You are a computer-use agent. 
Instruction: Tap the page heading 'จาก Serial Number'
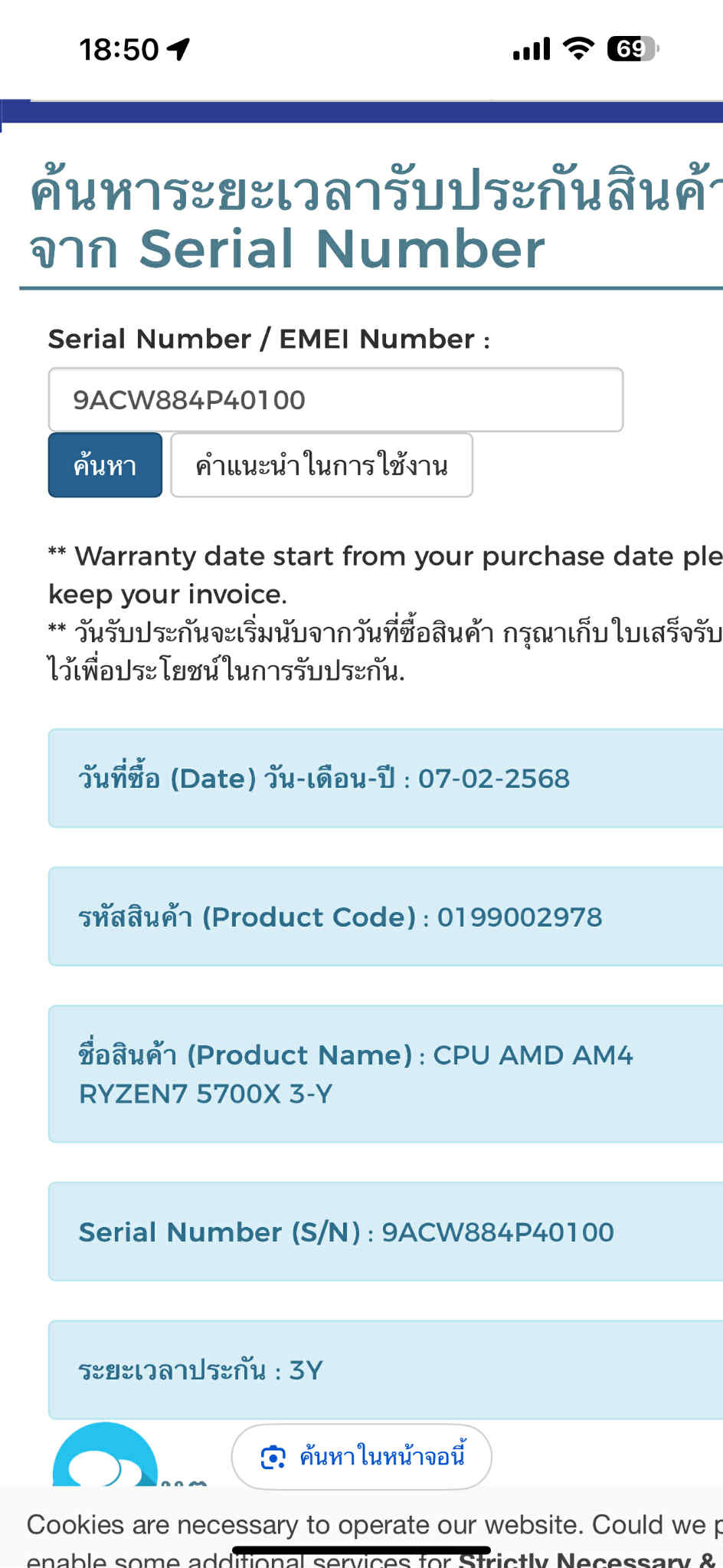pos(287,250)
